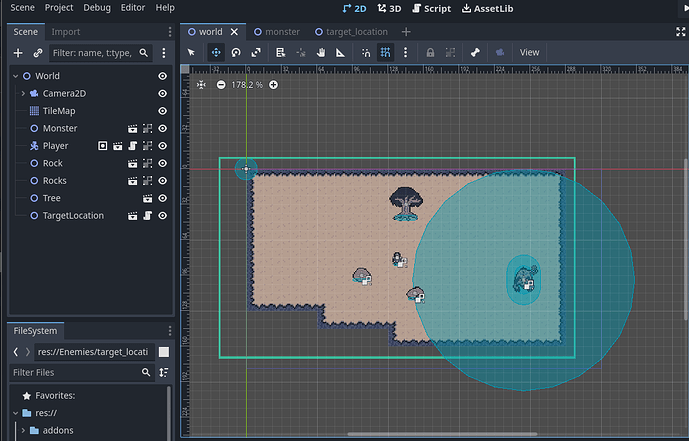This screenshot has height=441, width=689.
Task: Open the View menu in viewport toolbar
Action: pyautogui.click(x=529, y=52)
